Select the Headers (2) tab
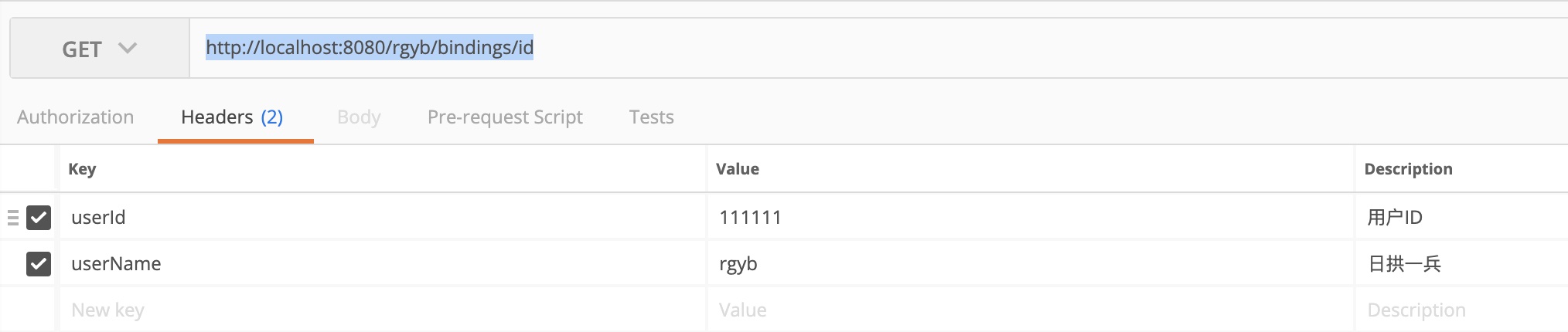This screenshot has width=1568, height=332. point(232,117)
